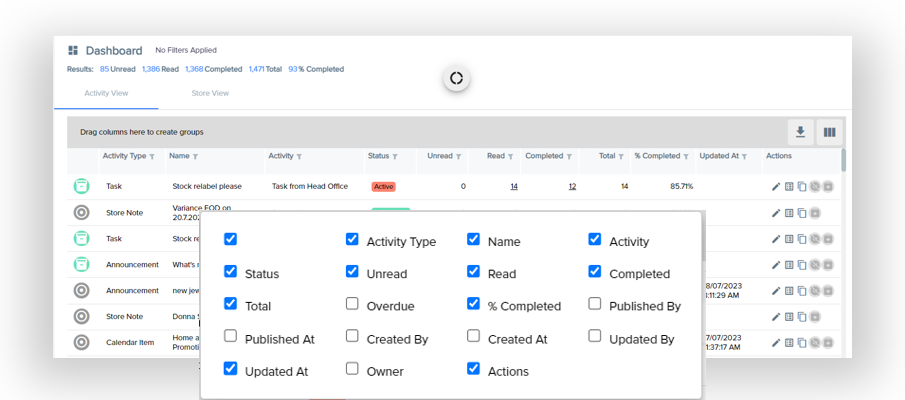Click the Calendar Item row icon
The height and width of the screenshot is (400, 905).
81,342
